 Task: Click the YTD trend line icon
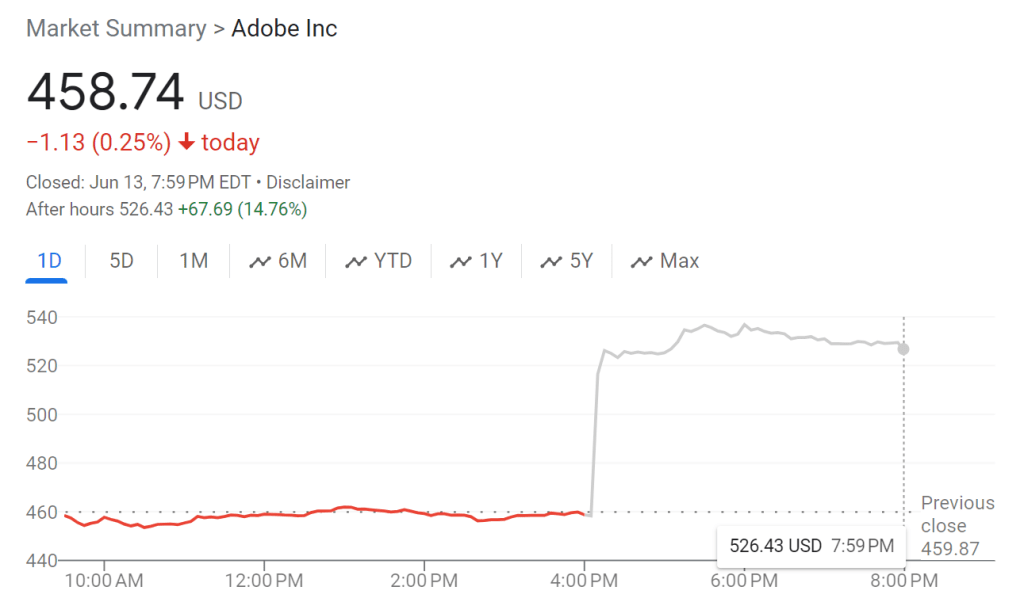tap(356, 262)
